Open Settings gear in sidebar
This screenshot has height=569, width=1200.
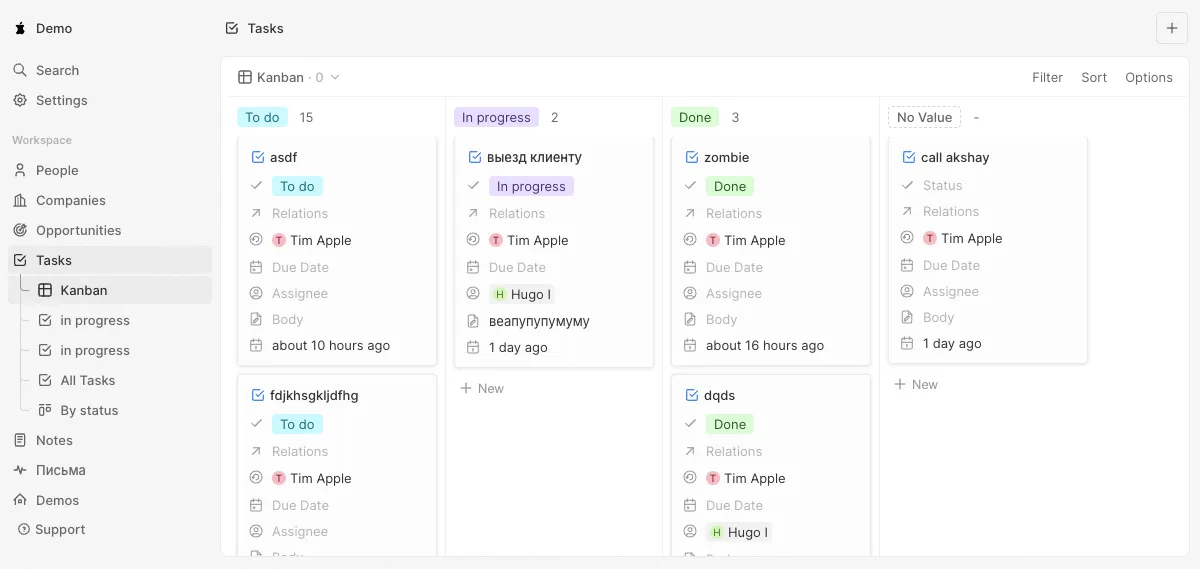pyautogui.click(x=20, y=100)
